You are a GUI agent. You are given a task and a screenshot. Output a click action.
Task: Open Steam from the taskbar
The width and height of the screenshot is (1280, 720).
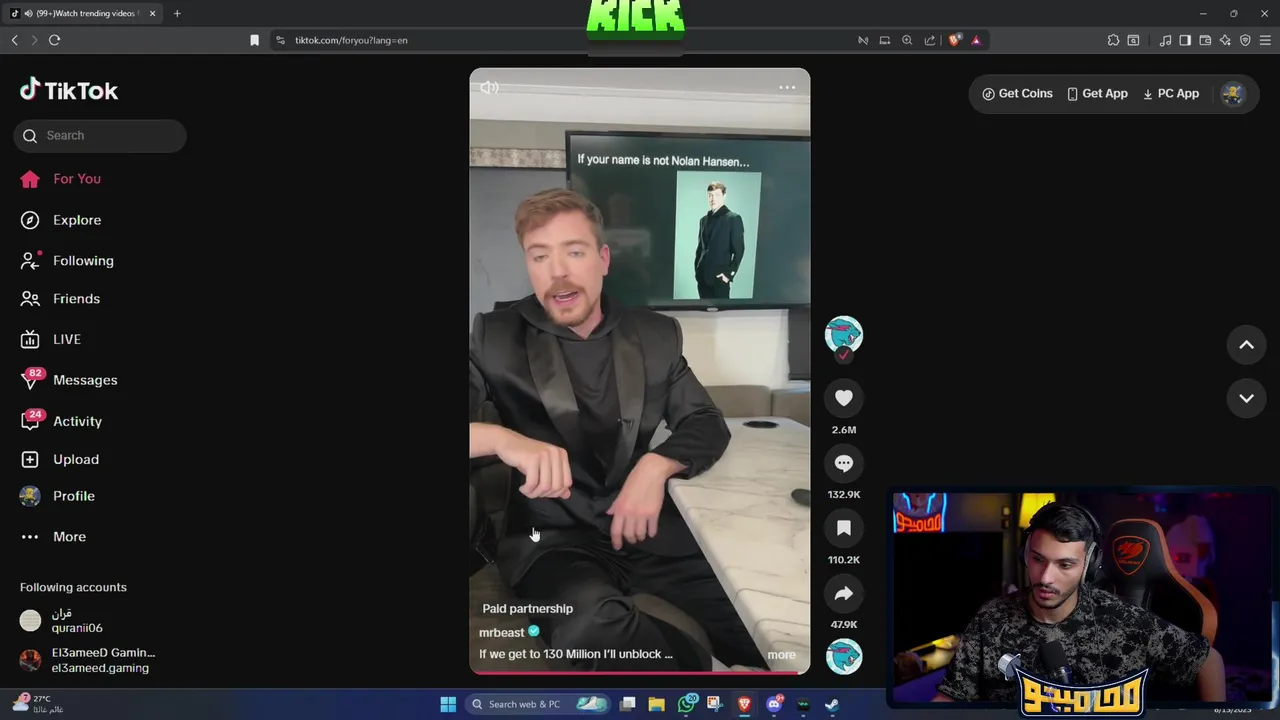[831, 704]
